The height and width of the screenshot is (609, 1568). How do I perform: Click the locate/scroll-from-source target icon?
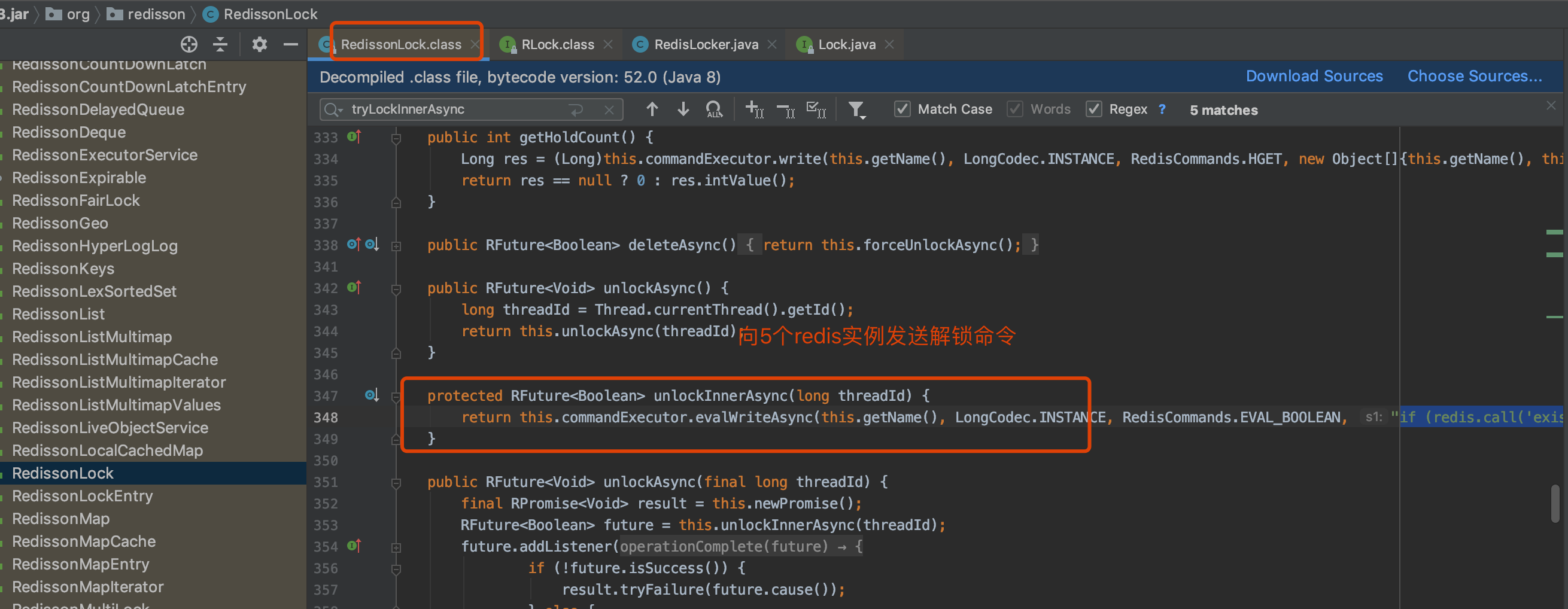[x=189, y=44]
